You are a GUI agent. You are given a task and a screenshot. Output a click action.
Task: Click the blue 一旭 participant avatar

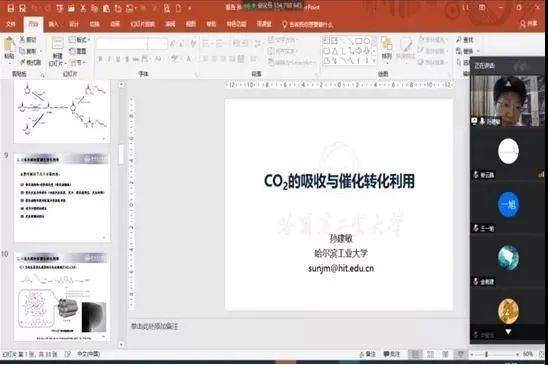[x=508, y=204]
